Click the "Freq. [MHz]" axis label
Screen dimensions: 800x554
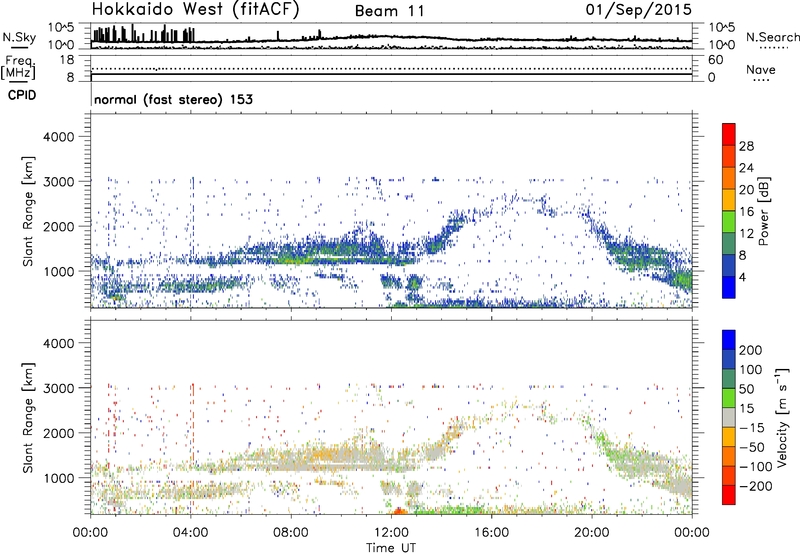click(18, 68)
